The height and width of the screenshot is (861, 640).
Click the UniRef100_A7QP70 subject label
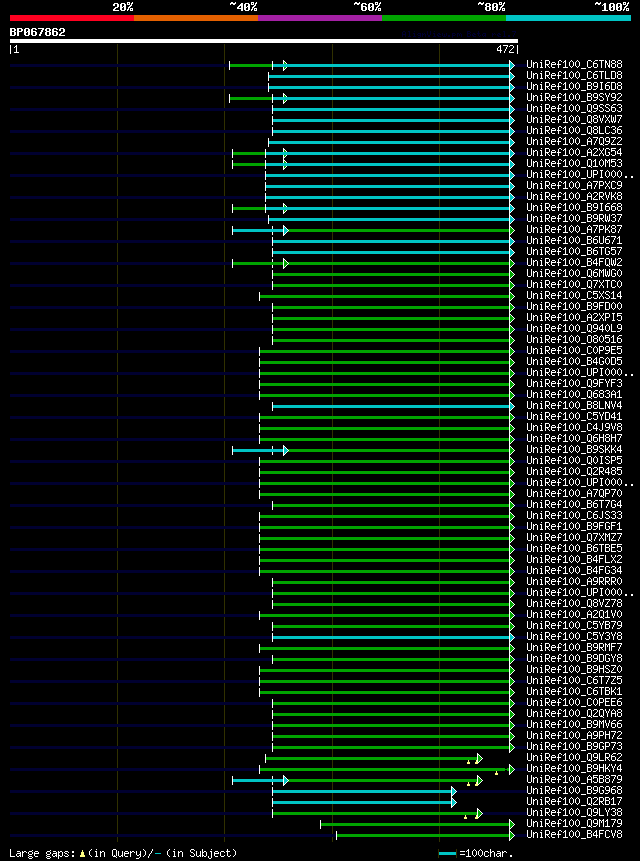pyautogui.click(x=574, y=493)
